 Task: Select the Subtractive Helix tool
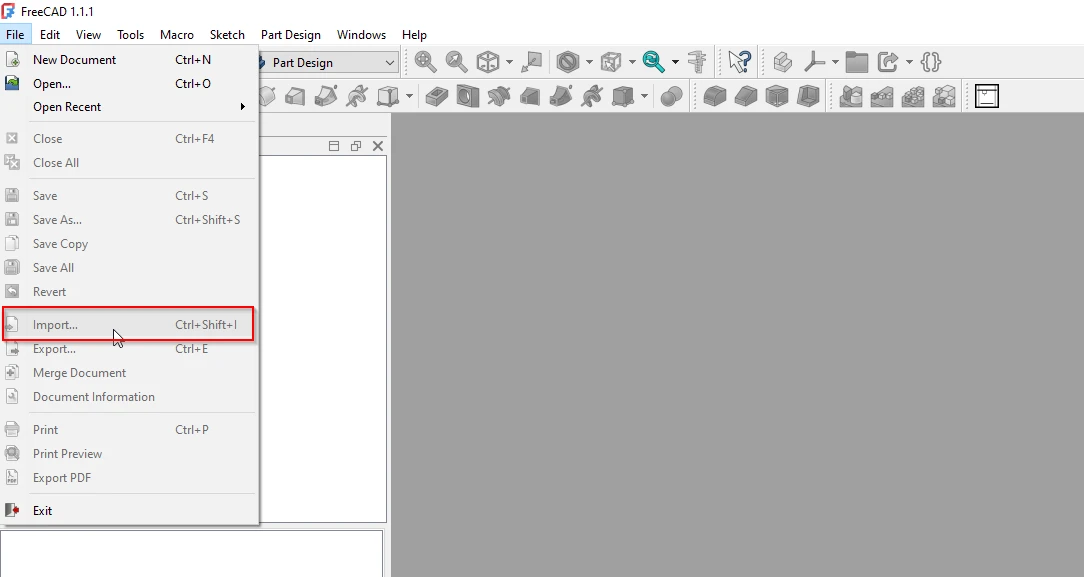click(x=592, y=96)
